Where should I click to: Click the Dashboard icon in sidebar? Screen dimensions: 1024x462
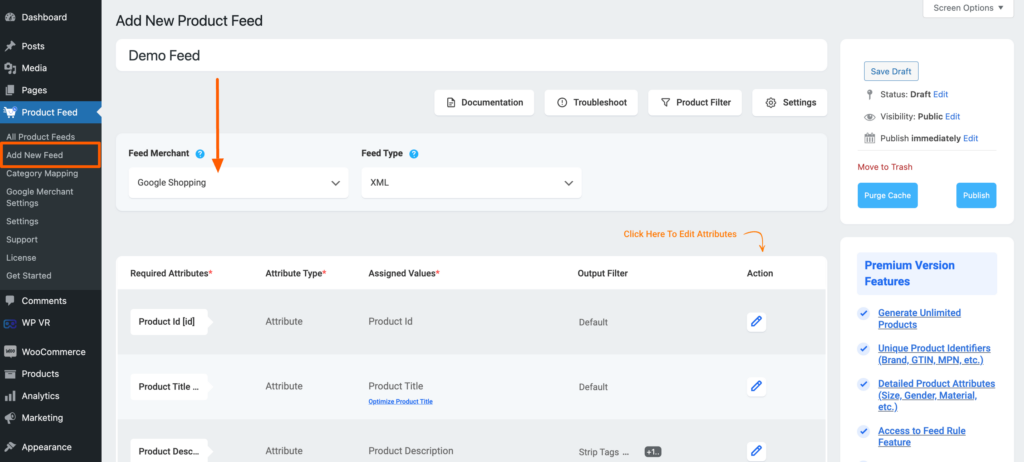[10, 18]
